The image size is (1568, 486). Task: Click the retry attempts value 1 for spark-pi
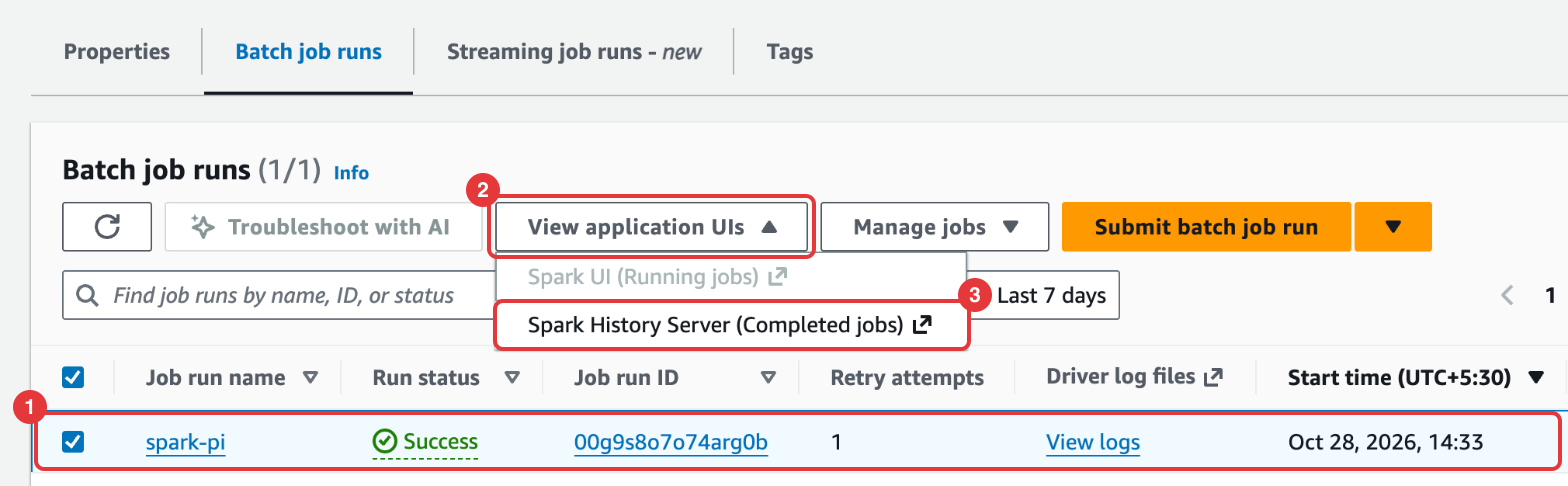tap(836, 442)
